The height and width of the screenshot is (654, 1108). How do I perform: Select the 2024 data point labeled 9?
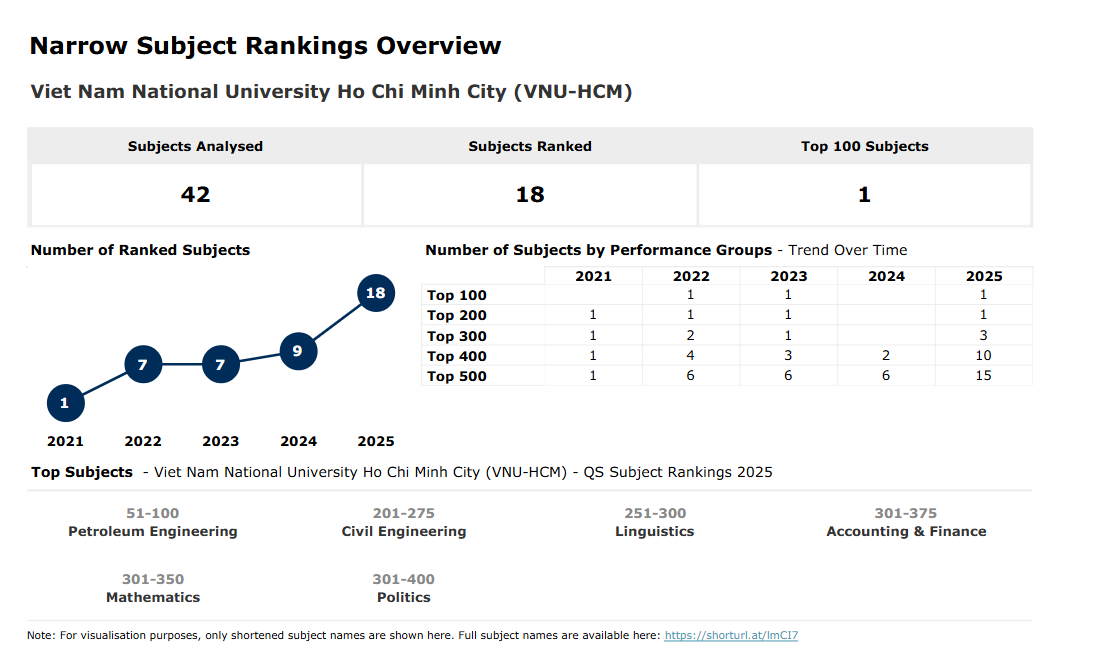click(298, 351)
